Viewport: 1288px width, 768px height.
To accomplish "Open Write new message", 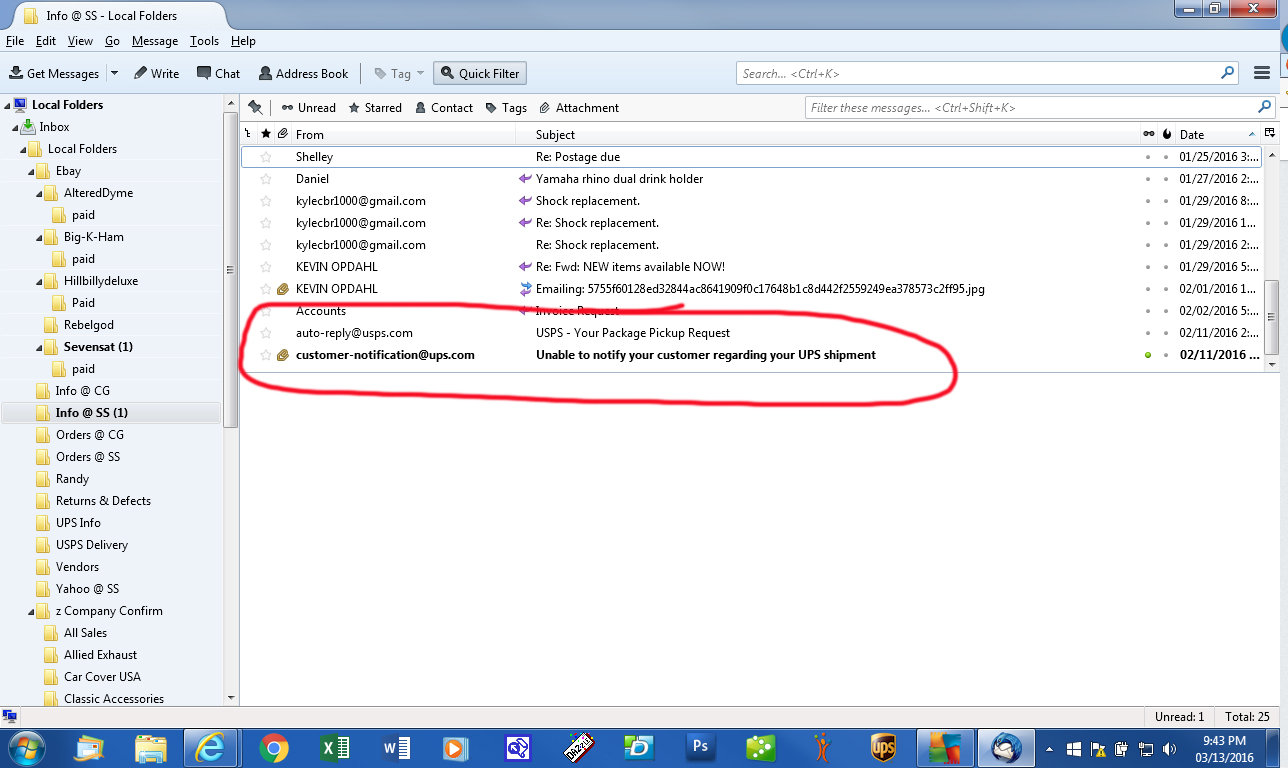I will (x=156, y=73).
